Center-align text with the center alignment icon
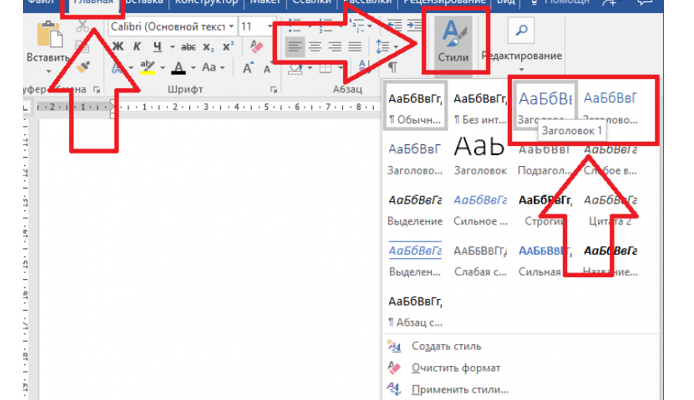The image size is (694, 400). click(x=314, y=47)
